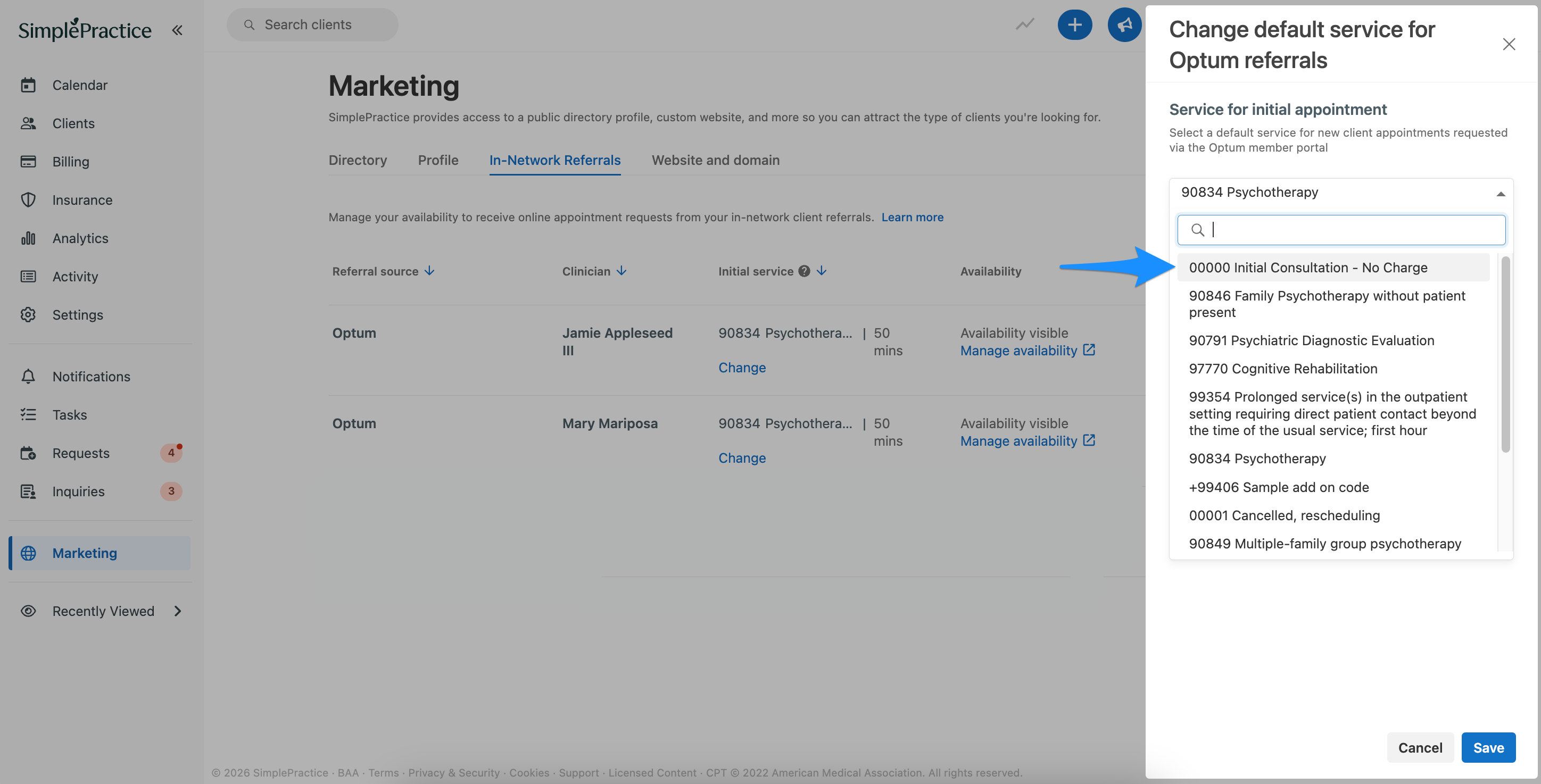Sort by Clinician arrow
This screenshot has width=1541, height=784.
(x=622, y=271)
